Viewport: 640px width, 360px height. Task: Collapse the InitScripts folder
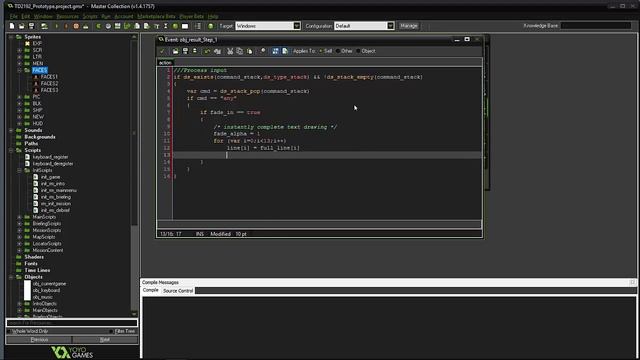pos(19,170)
